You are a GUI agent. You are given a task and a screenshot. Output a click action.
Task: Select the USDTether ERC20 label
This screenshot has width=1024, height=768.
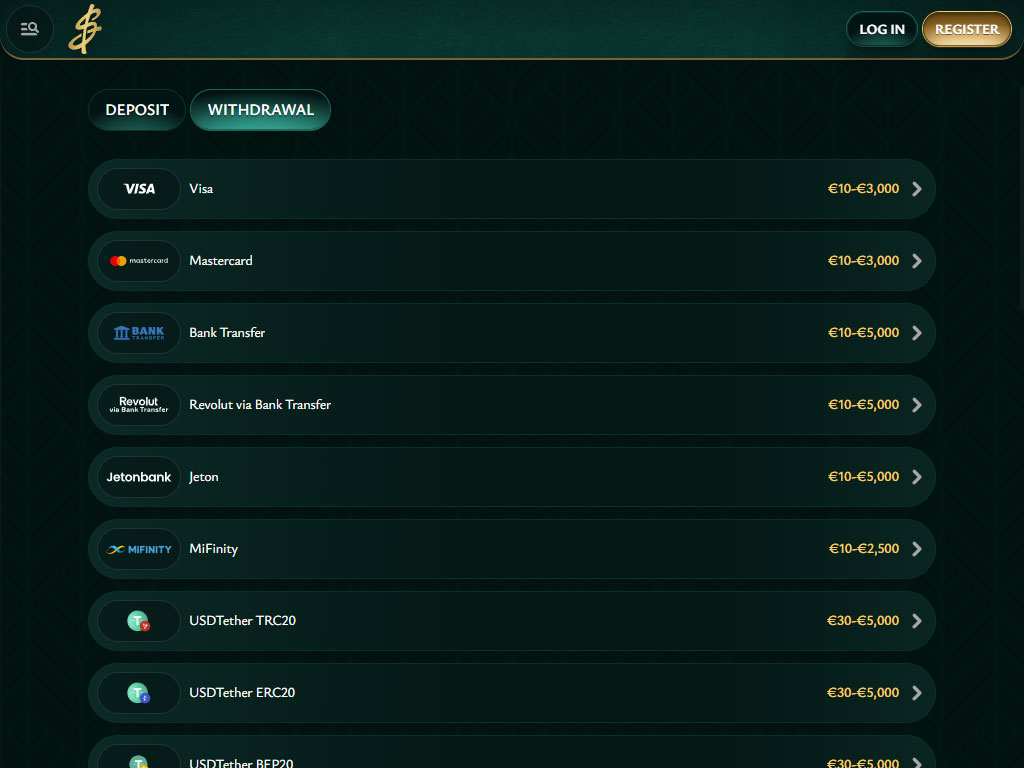click(x=242, y=693)
